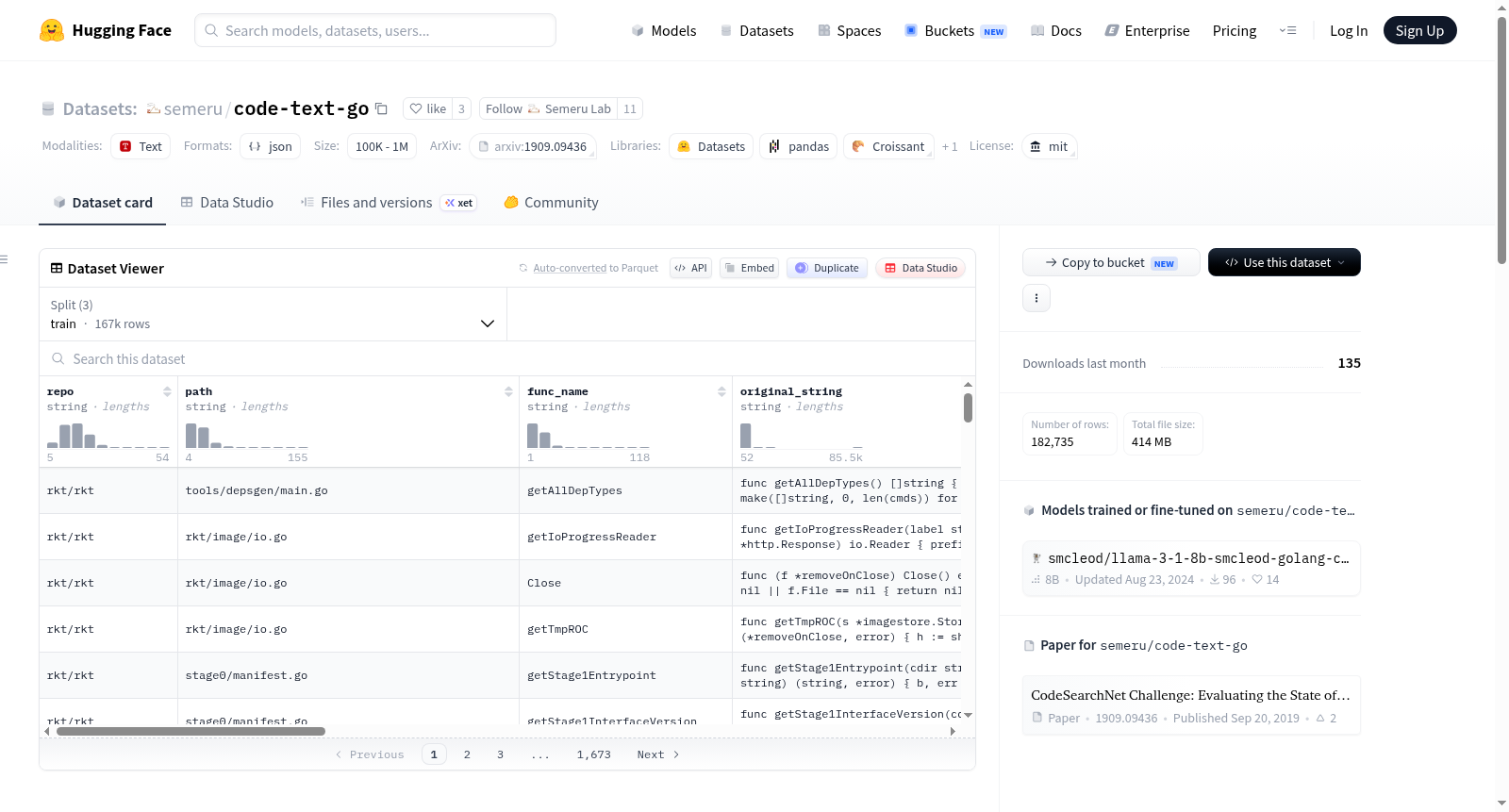Copy the dataset name code-text-go
Image resolution: width=1509 pixels, height=812 pixels.
pos(381,108)
